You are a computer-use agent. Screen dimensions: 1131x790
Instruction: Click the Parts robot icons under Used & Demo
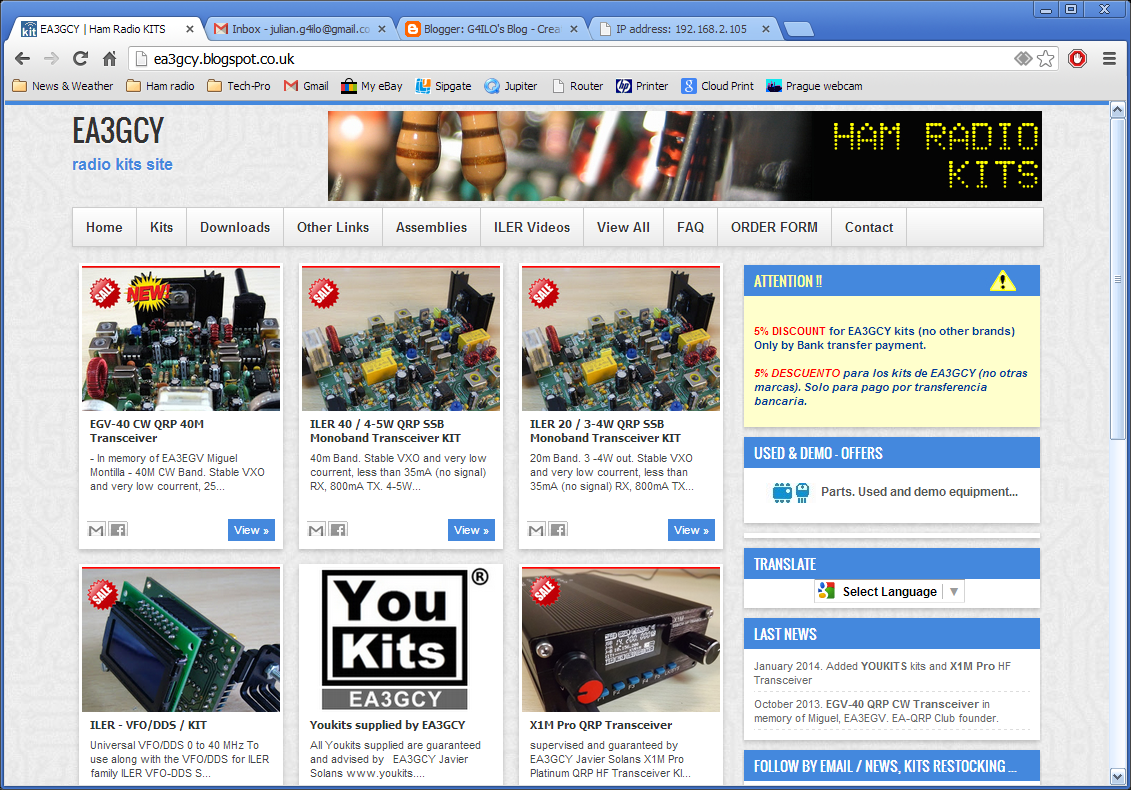791,492
